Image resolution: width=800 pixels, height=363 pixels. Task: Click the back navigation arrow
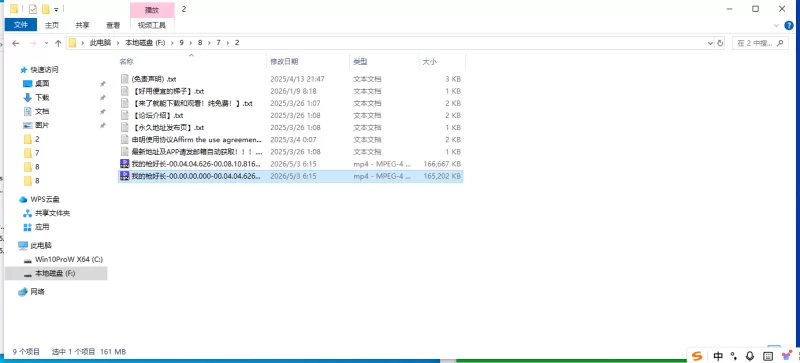[x=15, y=43]
